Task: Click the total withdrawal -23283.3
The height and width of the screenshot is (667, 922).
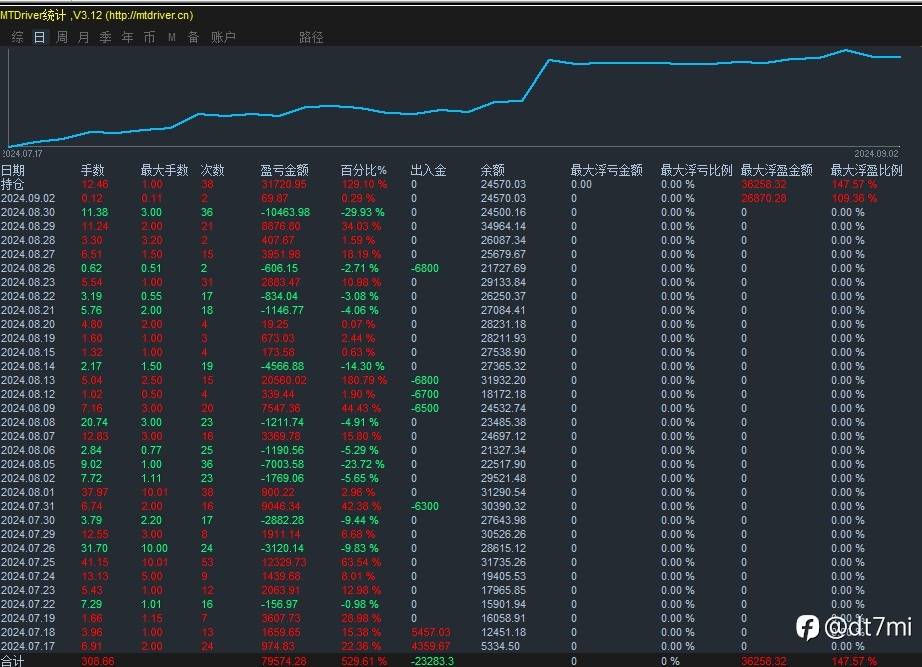Action: (x=432, y=661)
